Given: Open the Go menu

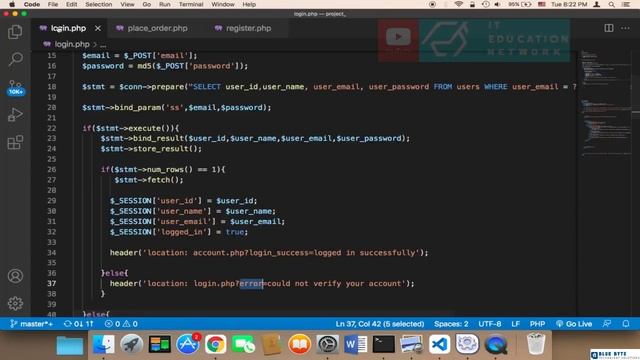Looking at the screenshot, I should [147, 4].
